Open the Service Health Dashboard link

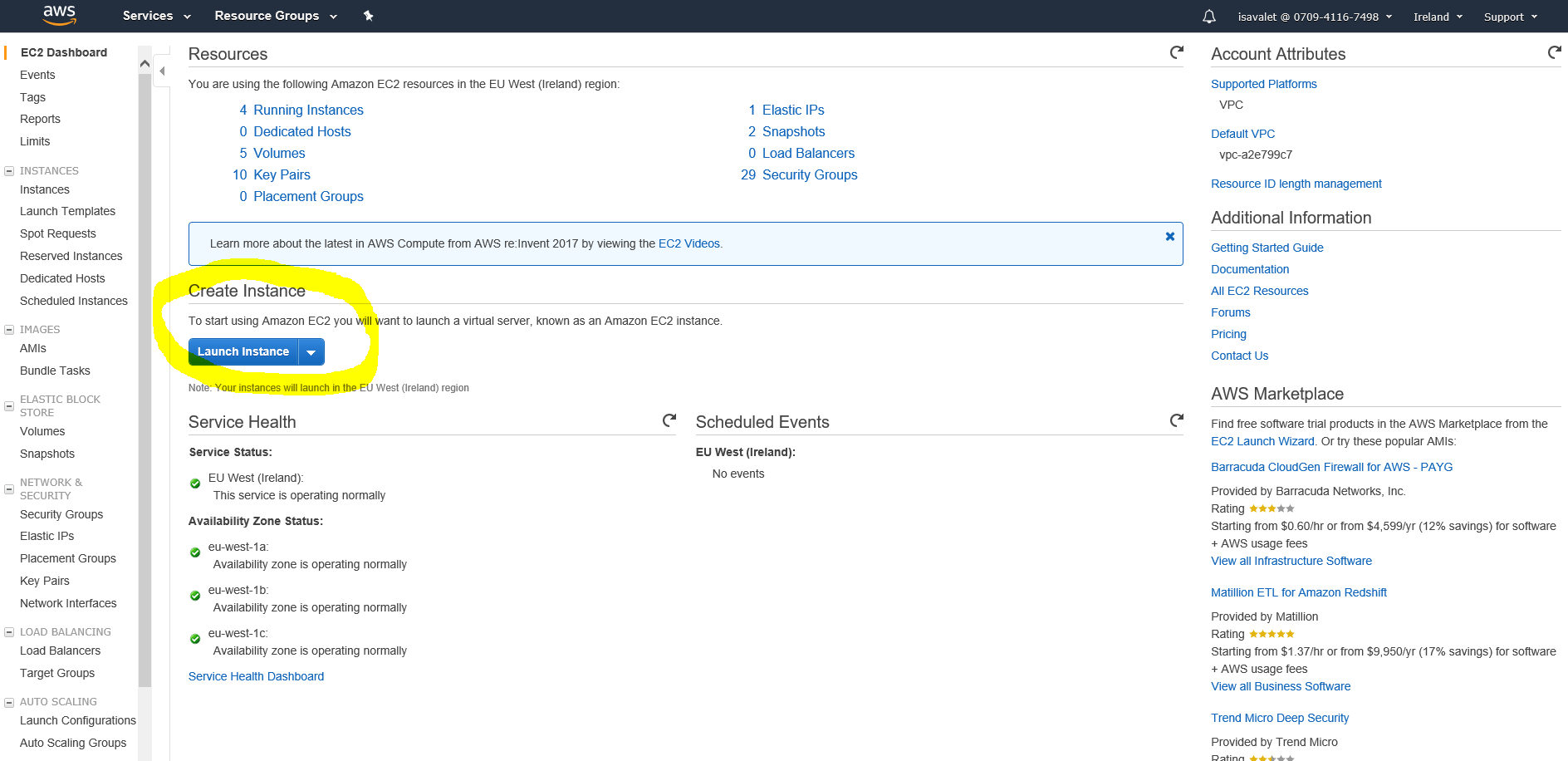click(256, 676)
